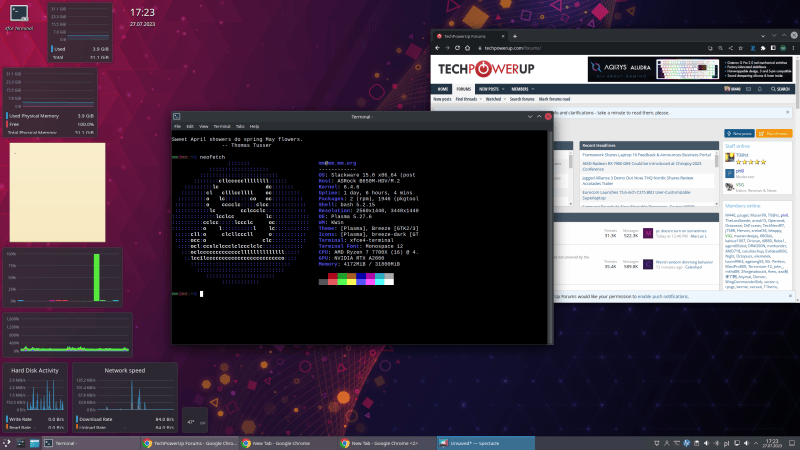This screenshot has height=450, width=800.
Task: Click the terminal window vertical scrollbar
Action: (550, 237)
